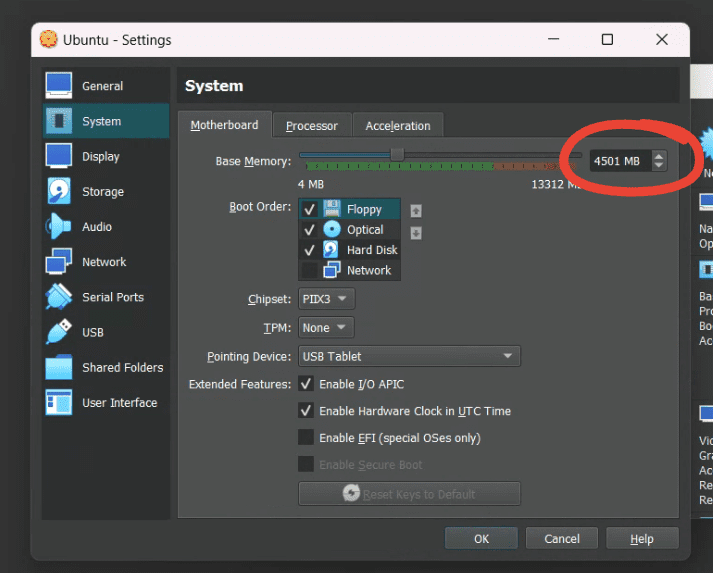Click the Floppy label in boot order
The image size is (713, 573).
click(x=364, y=209)
